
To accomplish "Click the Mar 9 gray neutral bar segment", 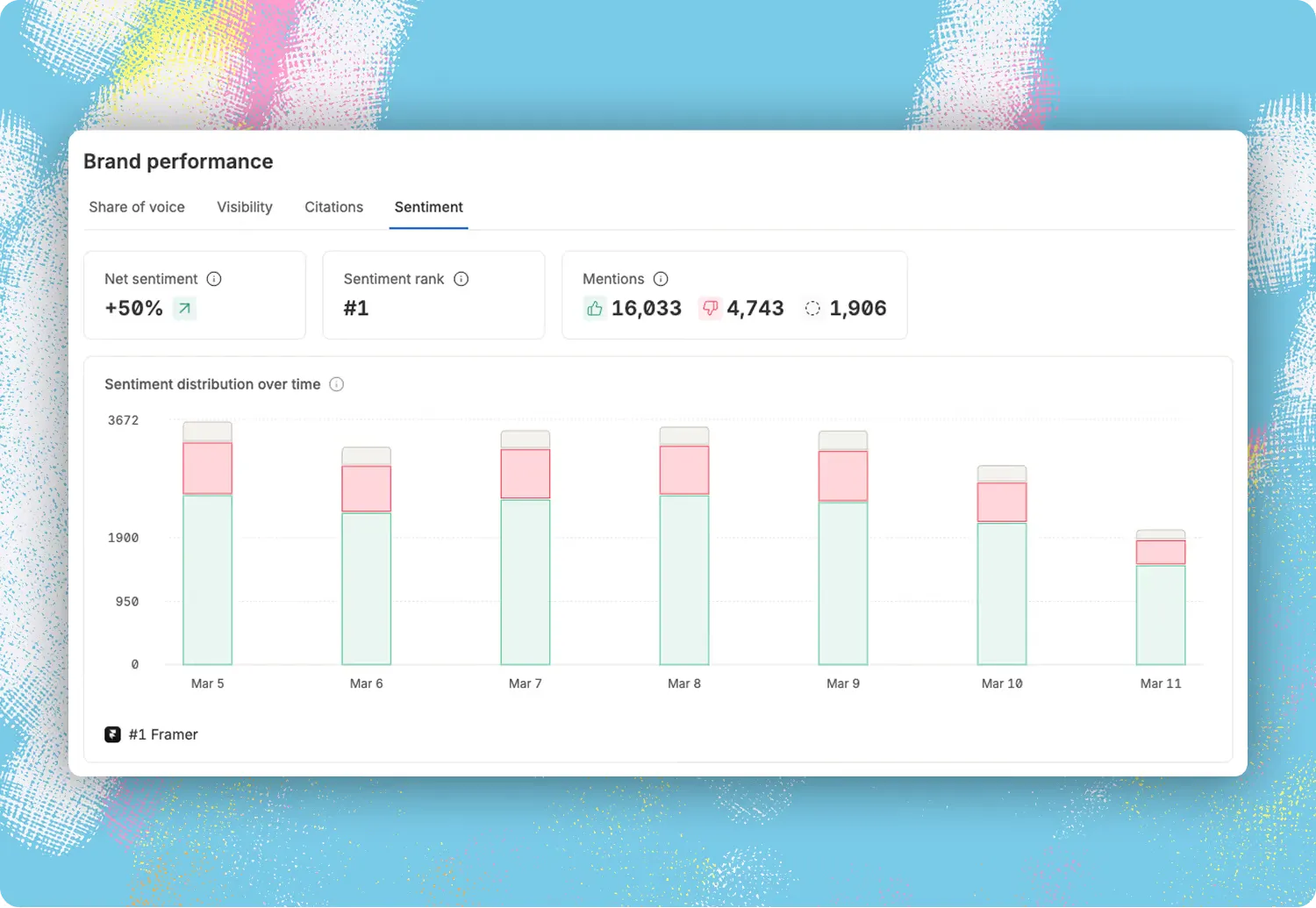I will [843, 440].
